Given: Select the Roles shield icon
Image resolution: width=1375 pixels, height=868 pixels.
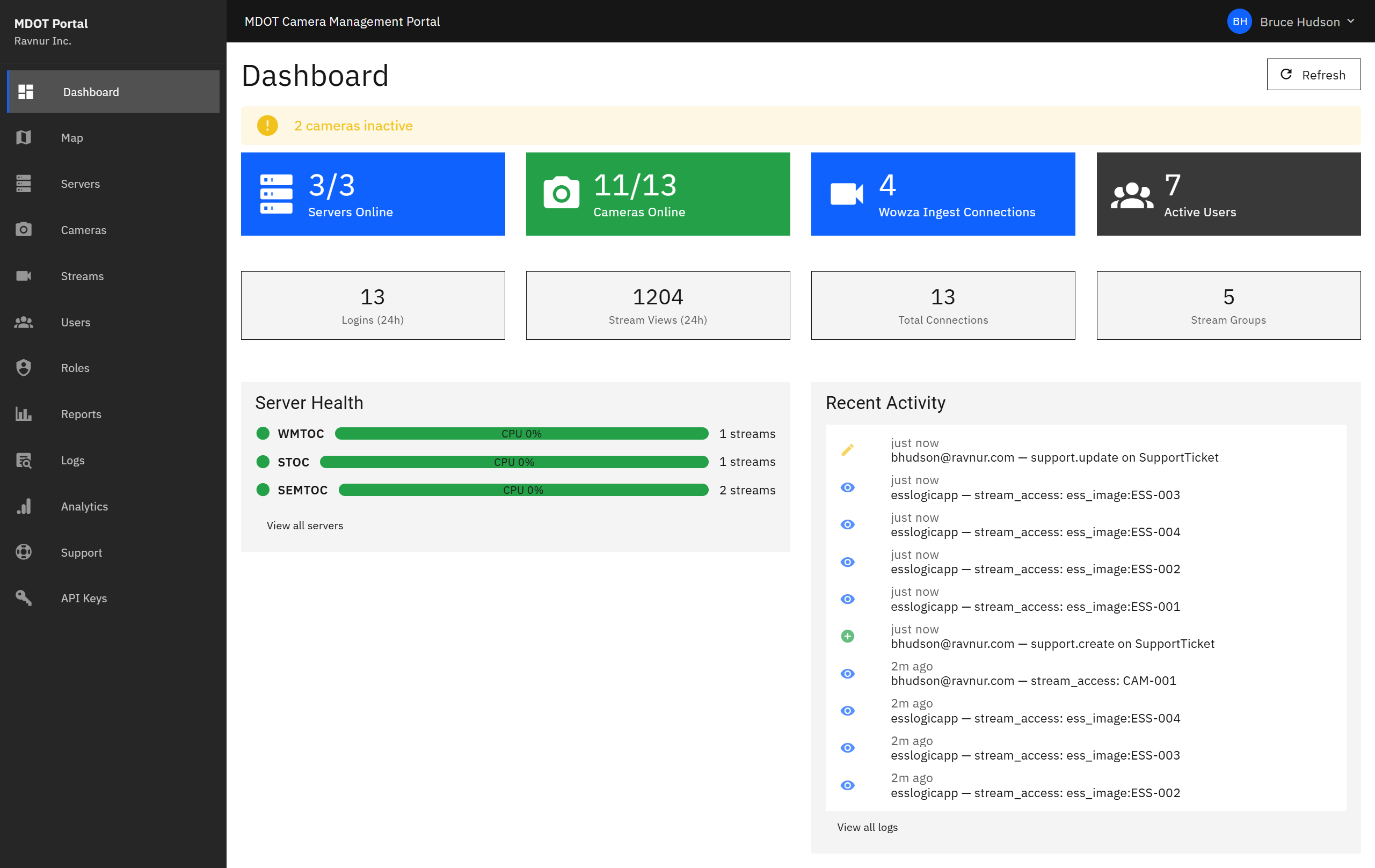Looking at the screenshot, I should pos(24,368).
